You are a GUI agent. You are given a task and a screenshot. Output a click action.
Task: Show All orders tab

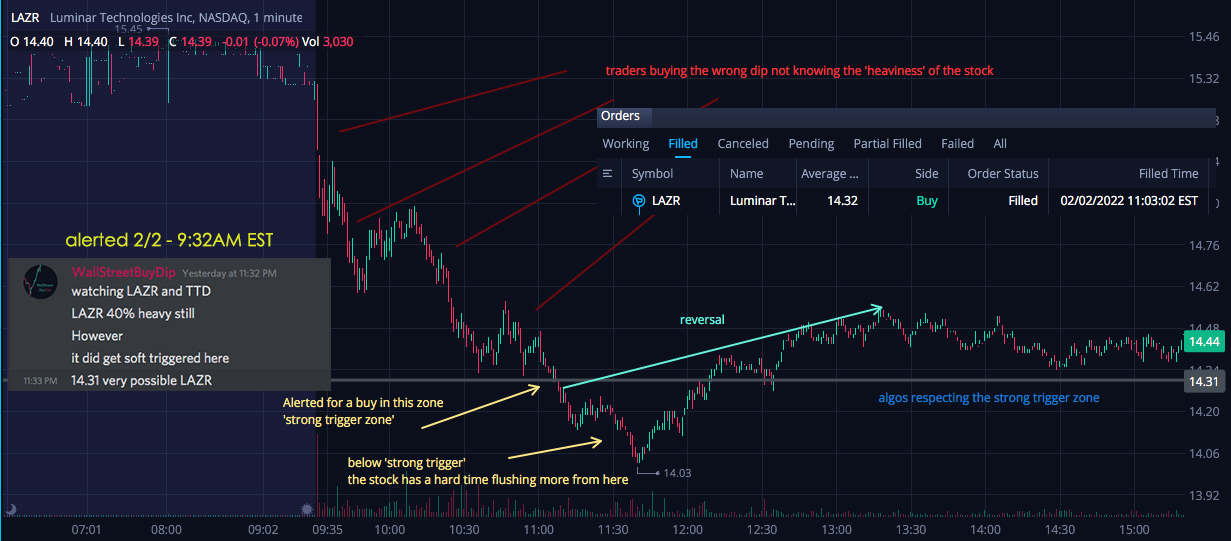coord(1000,144)
